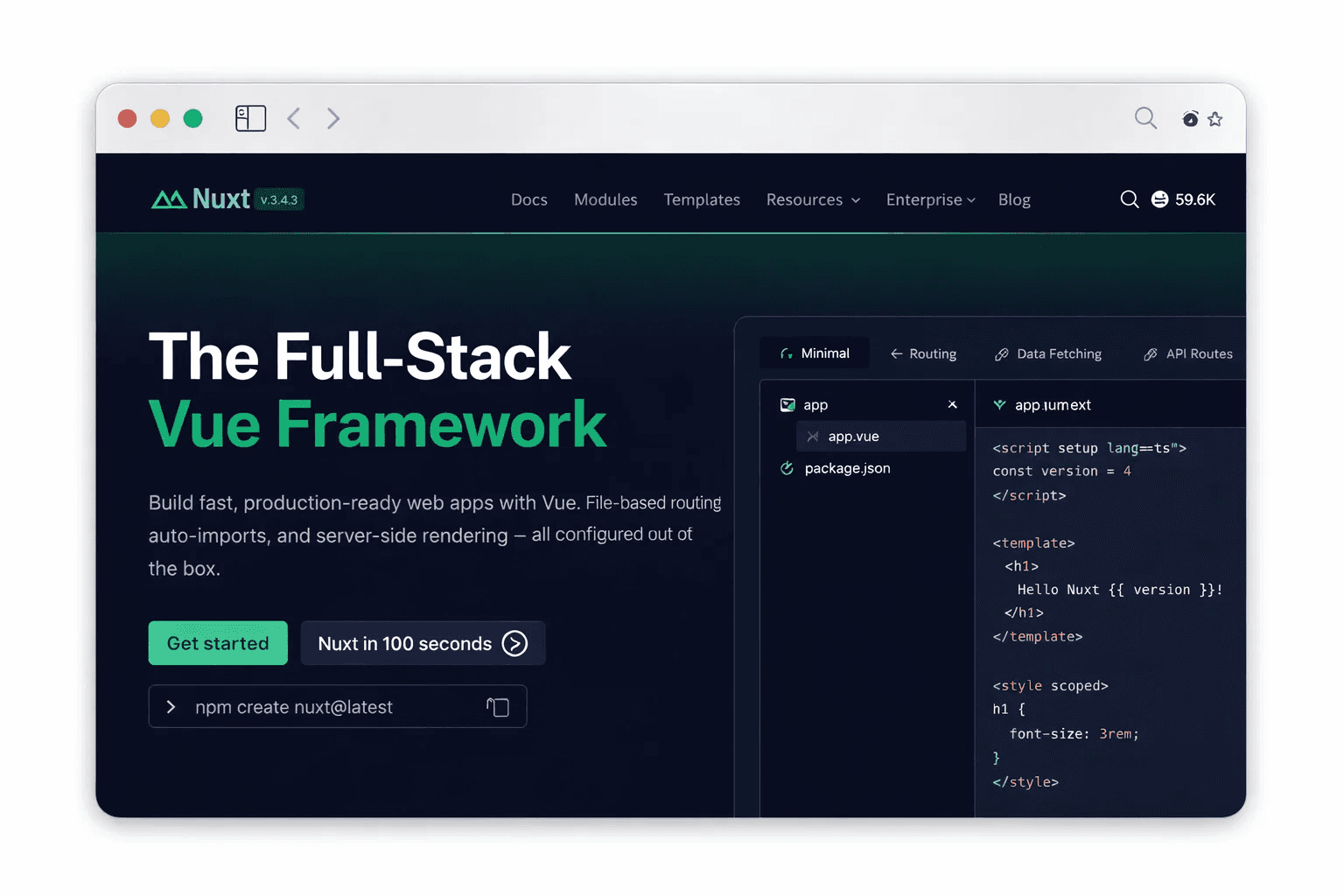The height and width of the screenshot is (896, 1344).
Task: Copy the npm create nuxt command
Action: pyautogui.click(x=498, y=706)
